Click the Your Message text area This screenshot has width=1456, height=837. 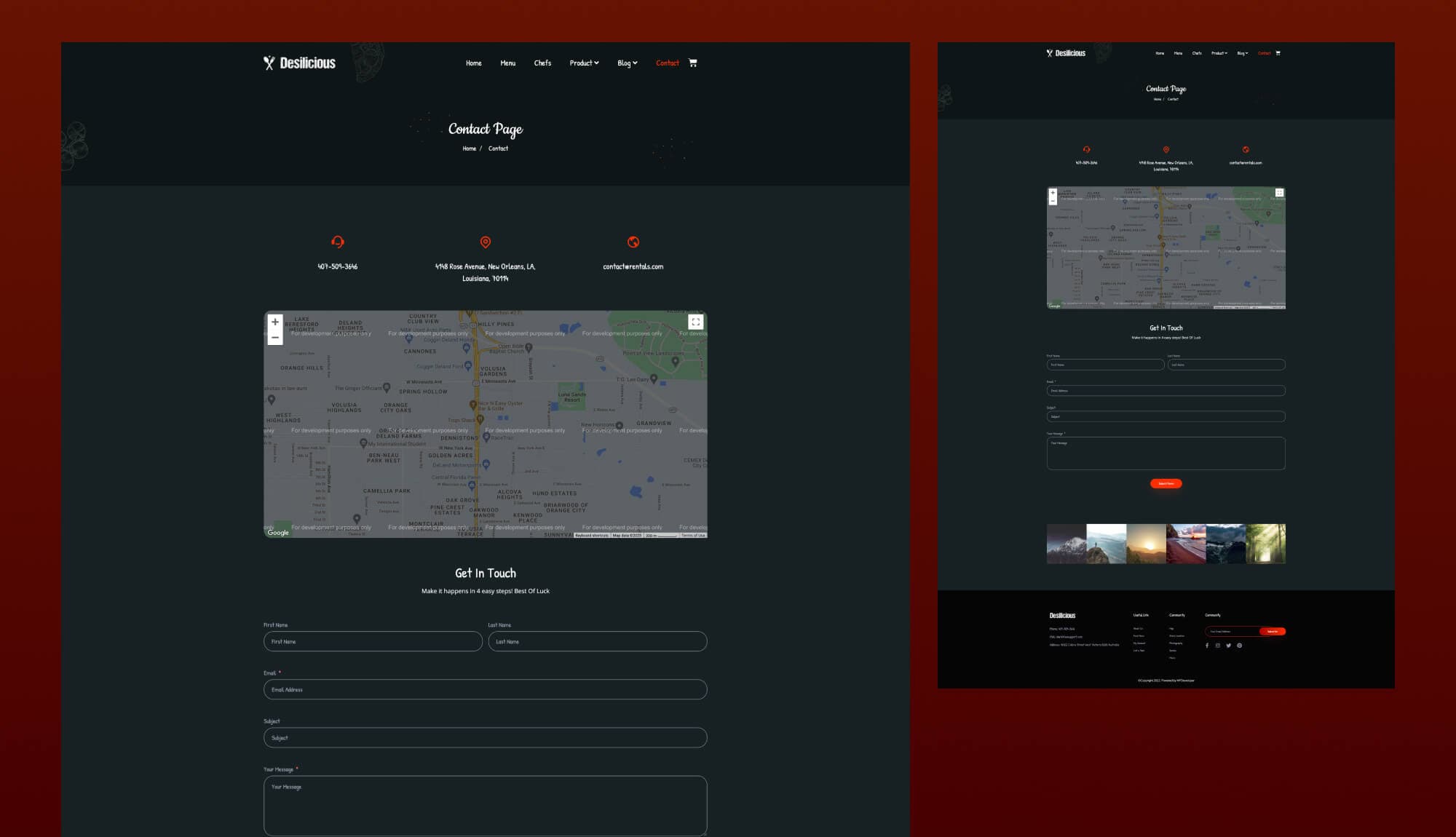485,805
